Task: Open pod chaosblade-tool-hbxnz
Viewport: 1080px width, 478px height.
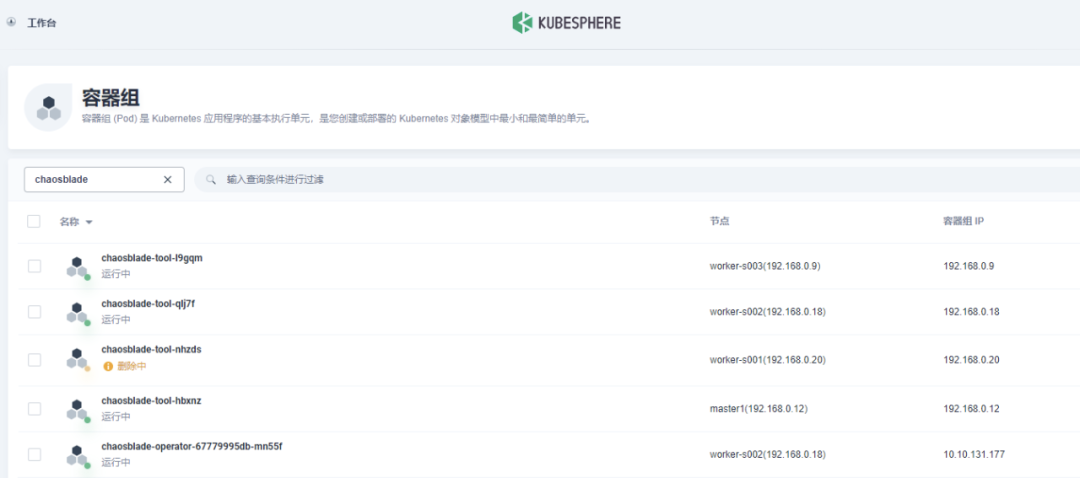Action: click(x=151, y=400)
